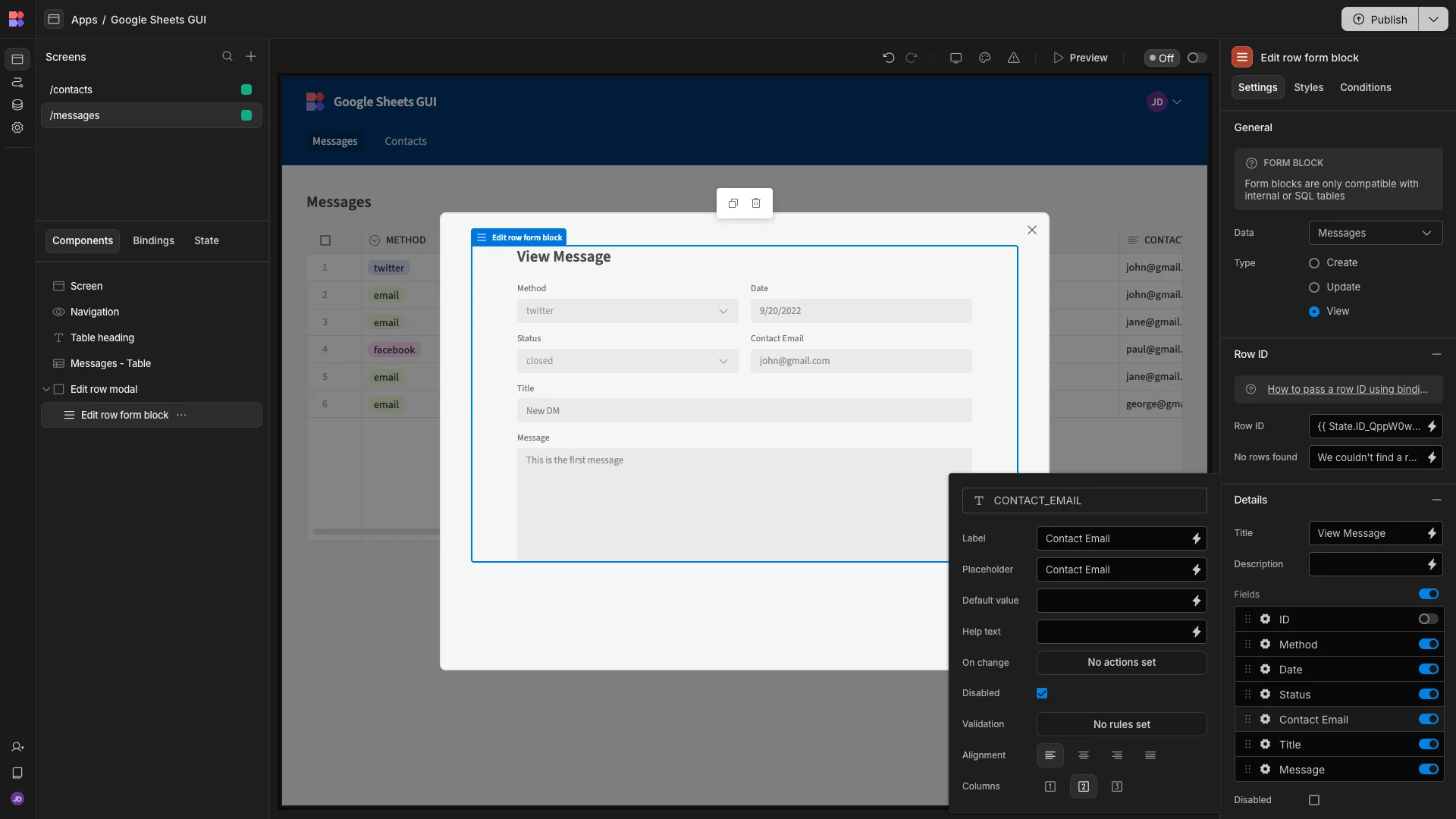Open bindings for Default value field
Image resolution: width=1456 pixels, height=819 pixels.
pos(1197,601)
